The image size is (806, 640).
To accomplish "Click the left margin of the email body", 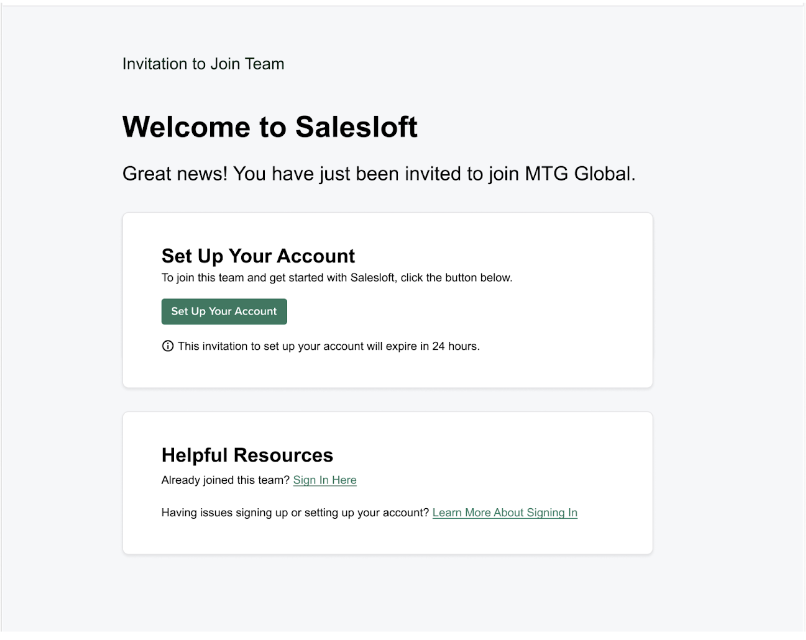I will tap(60, 300).
